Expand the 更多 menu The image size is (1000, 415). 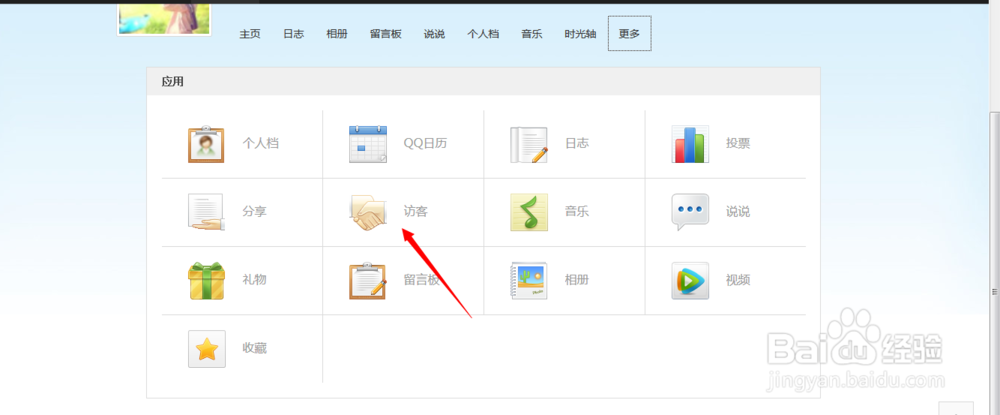629,34
